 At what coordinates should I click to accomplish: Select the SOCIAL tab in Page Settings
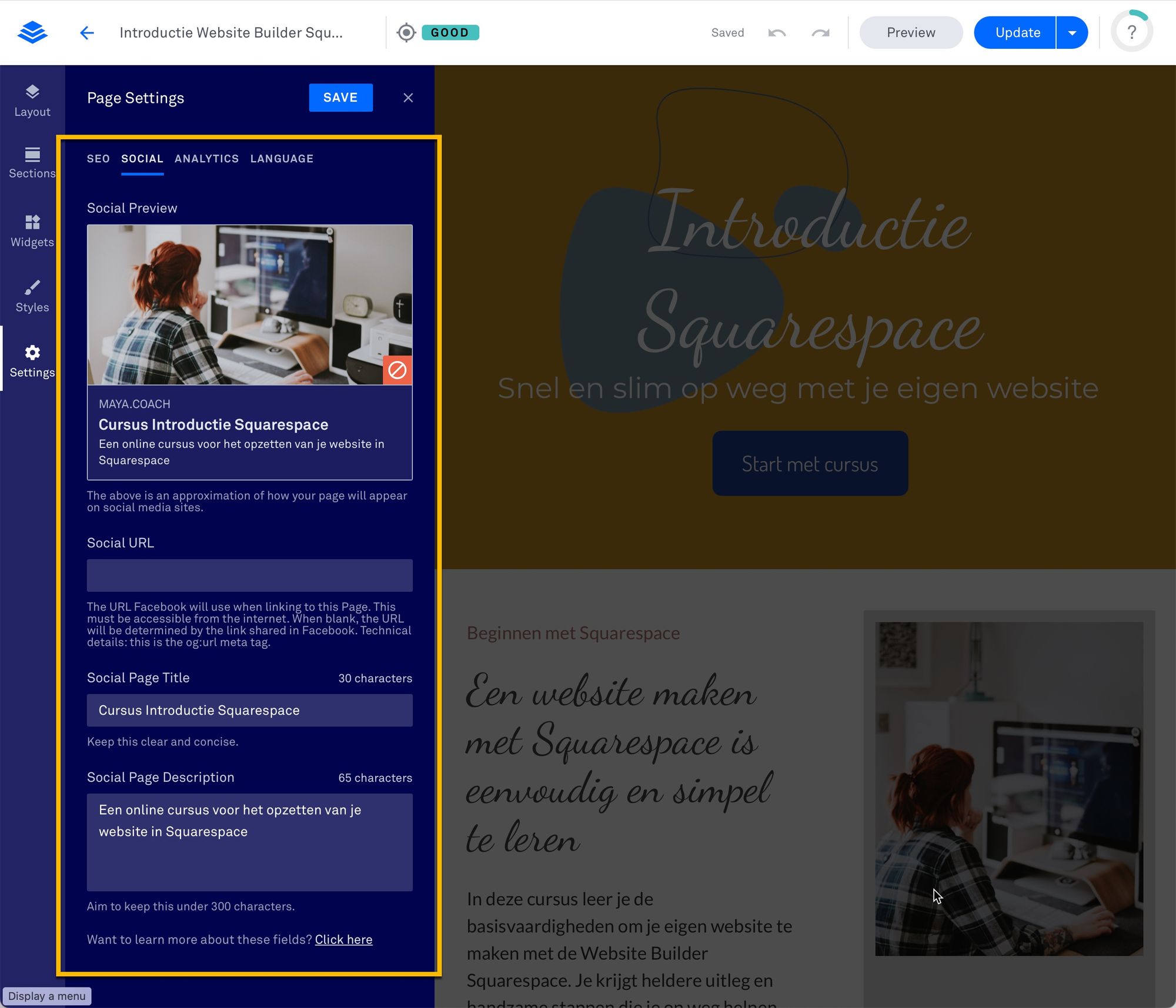click(141, 158)
